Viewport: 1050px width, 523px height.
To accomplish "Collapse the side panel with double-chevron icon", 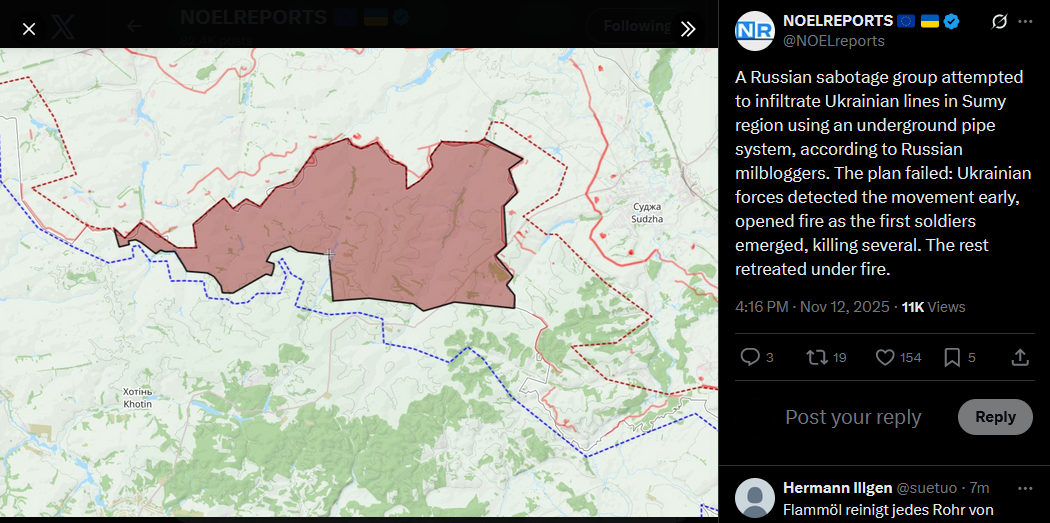I will [x=688, y=29].
